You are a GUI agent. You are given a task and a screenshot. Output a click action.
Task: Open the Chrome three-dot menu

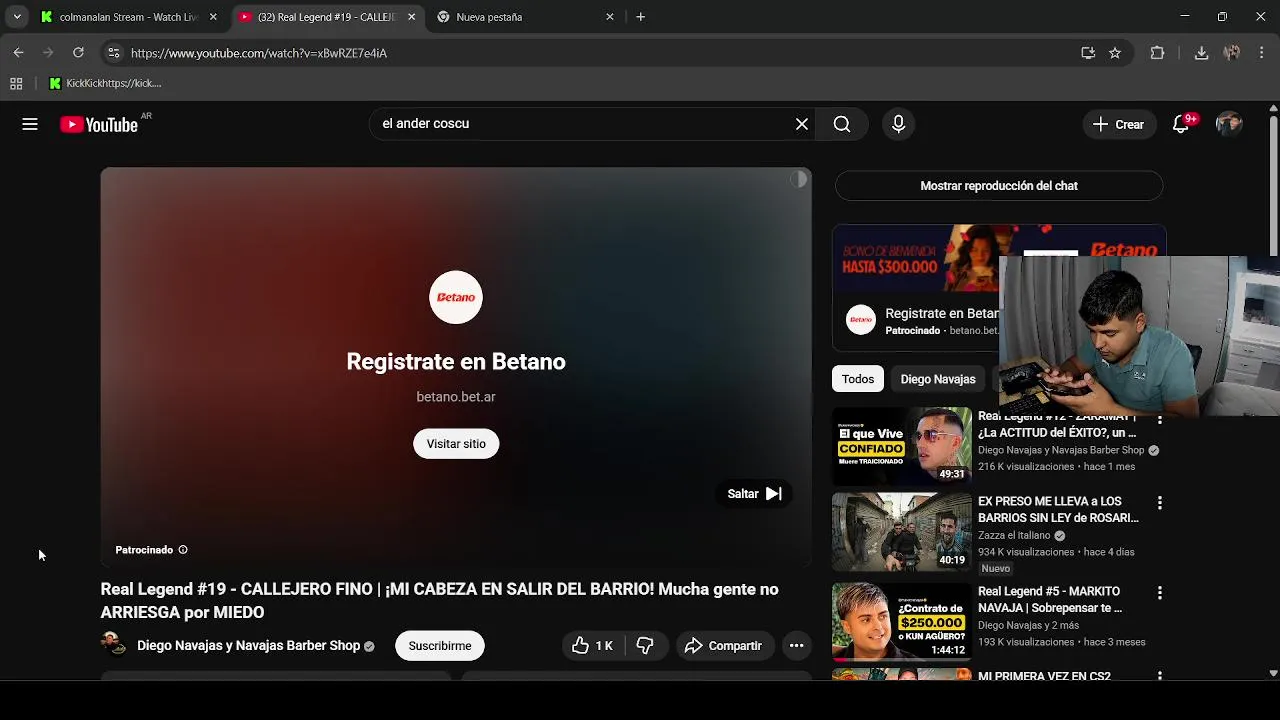click(x=1262, y=53)
